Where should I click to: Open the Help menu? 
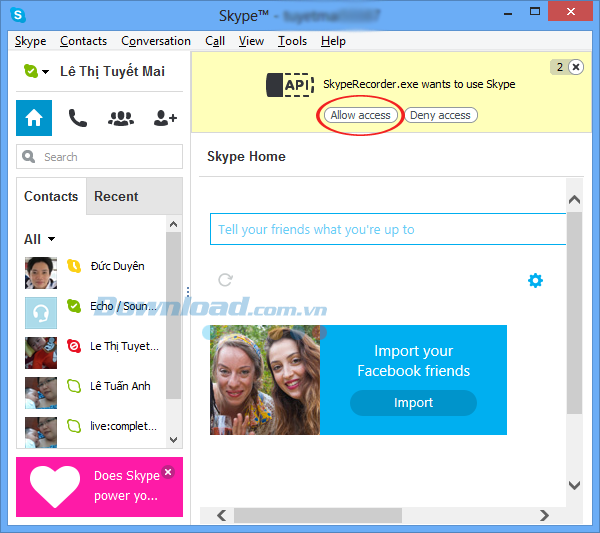[333, 41]
